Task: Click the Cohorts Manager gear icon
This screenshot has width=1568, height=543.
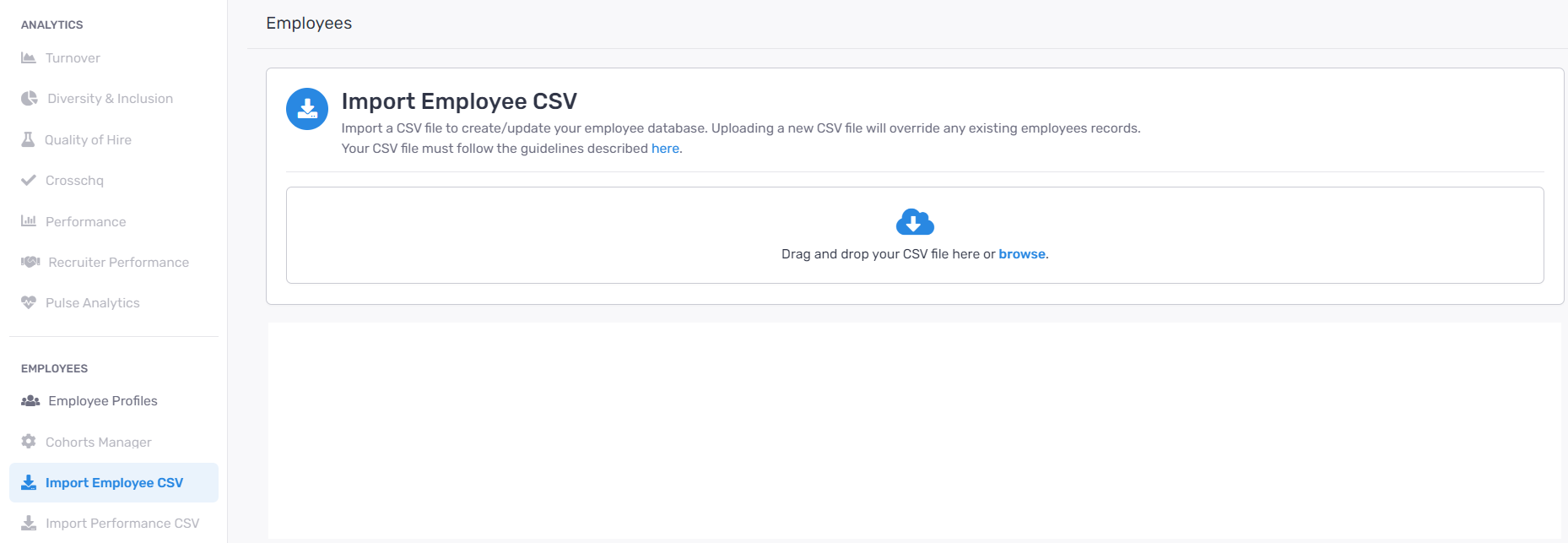Action: click(29, 442)
